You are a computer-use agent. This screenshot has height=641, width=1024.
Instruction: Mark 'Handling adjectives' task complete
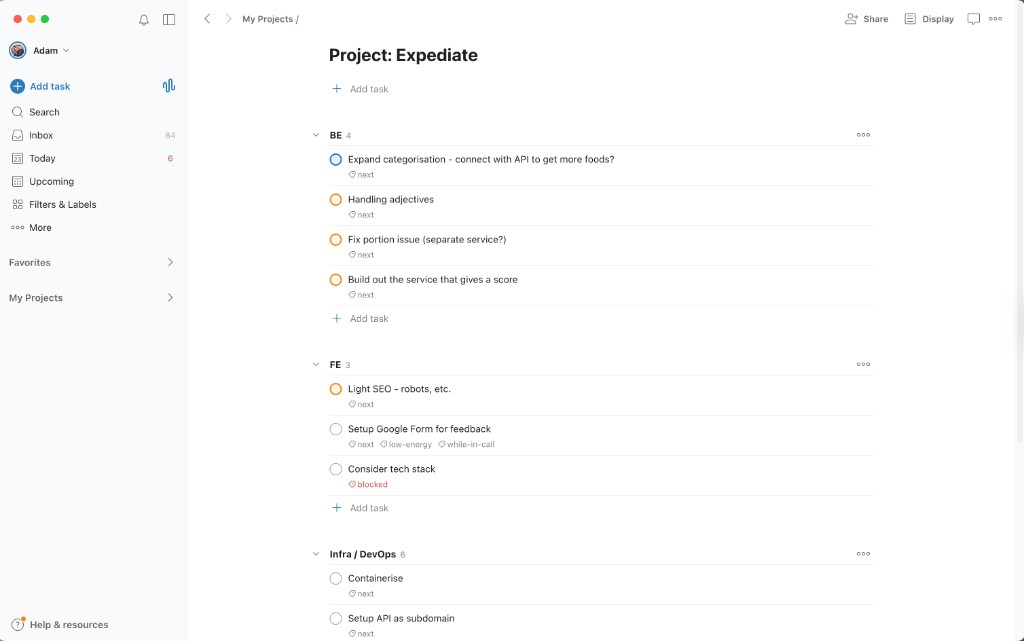(x=335, y=199)
